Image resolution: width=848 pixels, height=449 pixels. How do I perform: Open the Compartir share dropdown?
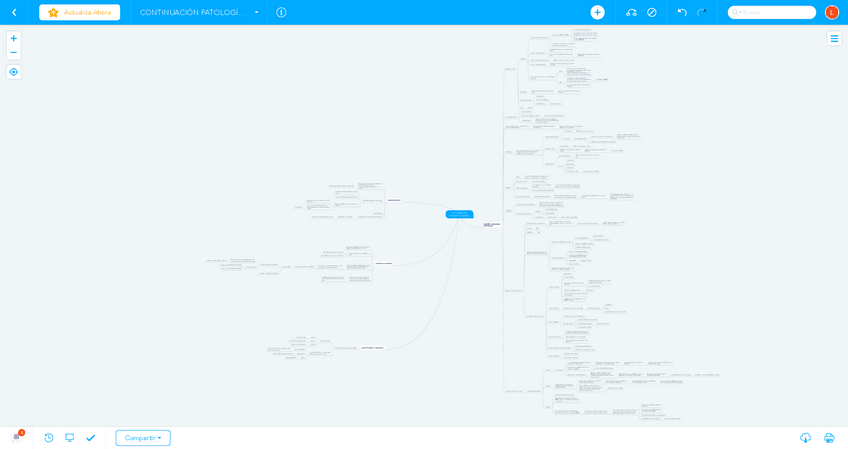tap(143, 438)
